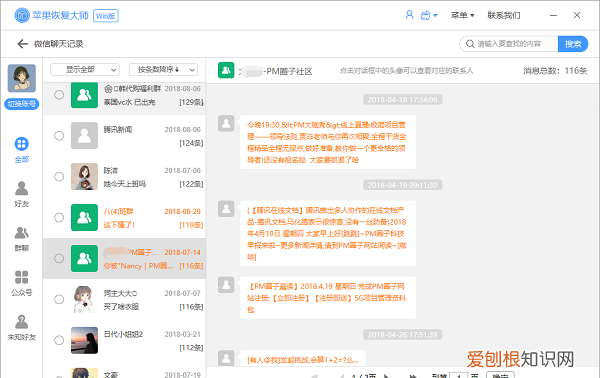Select radio for 韩代购福利群 chat

pyautogui.click(x=59, y=95)
